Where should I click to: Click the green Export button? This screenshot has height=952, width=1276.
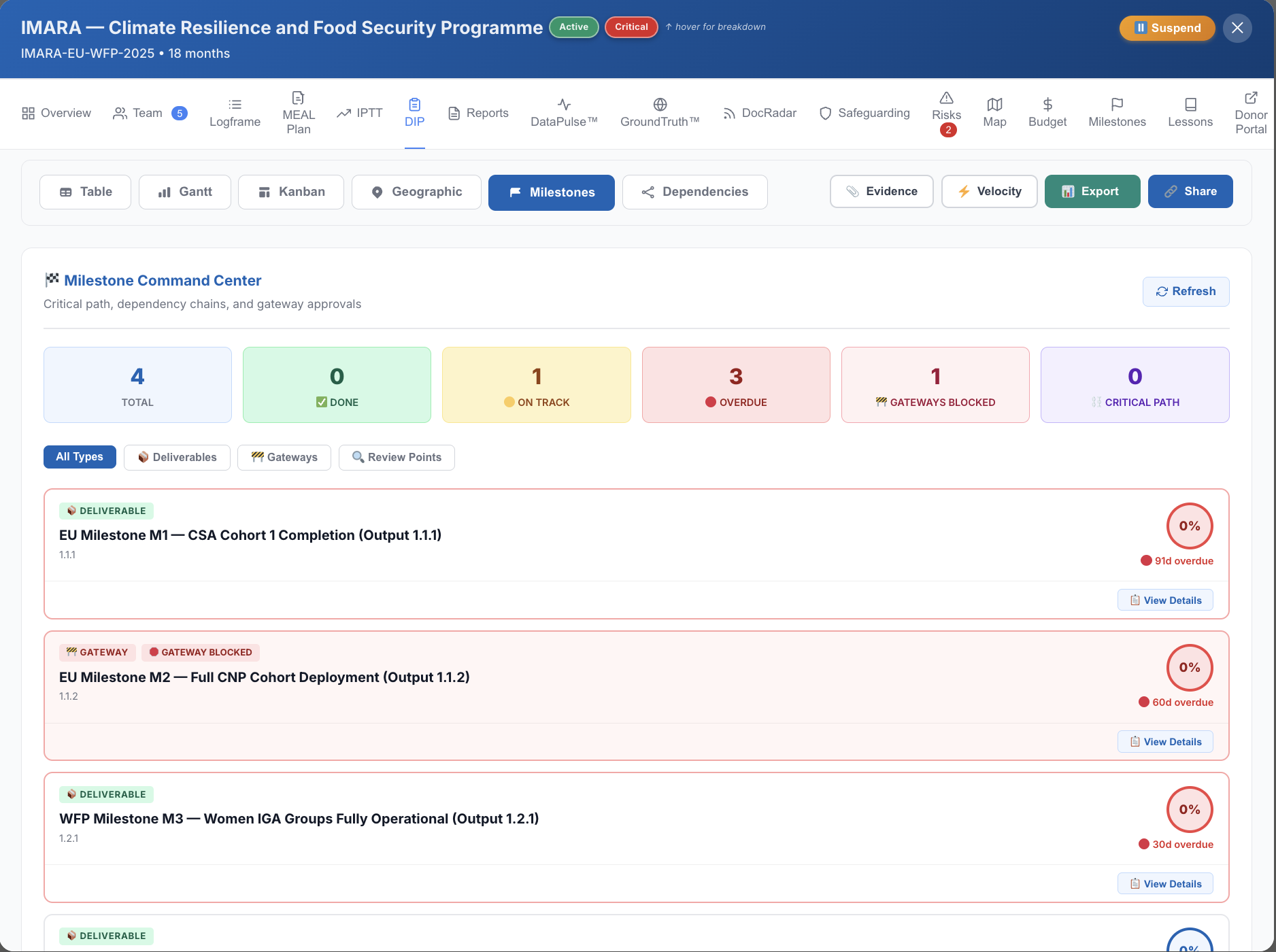click(x=1092, y=191)
